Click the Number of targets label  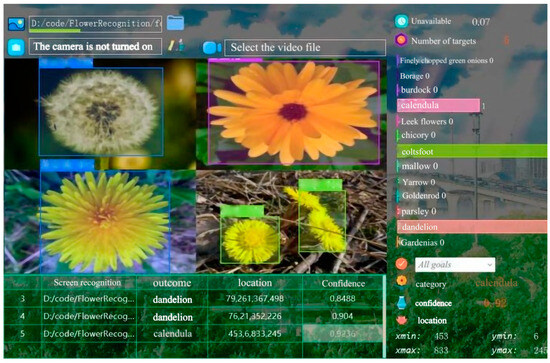[443, 41]
